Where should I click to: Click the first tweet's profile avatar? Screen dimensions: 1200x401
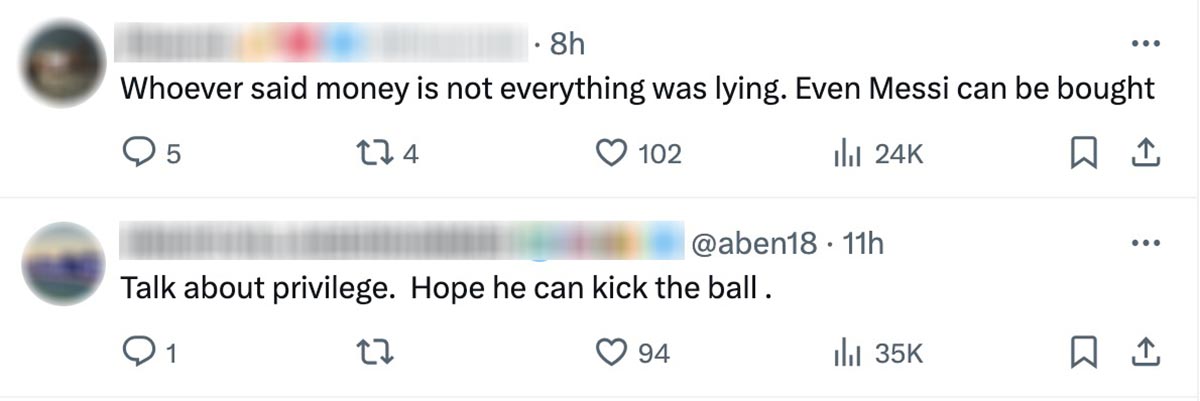click(63, 62)
